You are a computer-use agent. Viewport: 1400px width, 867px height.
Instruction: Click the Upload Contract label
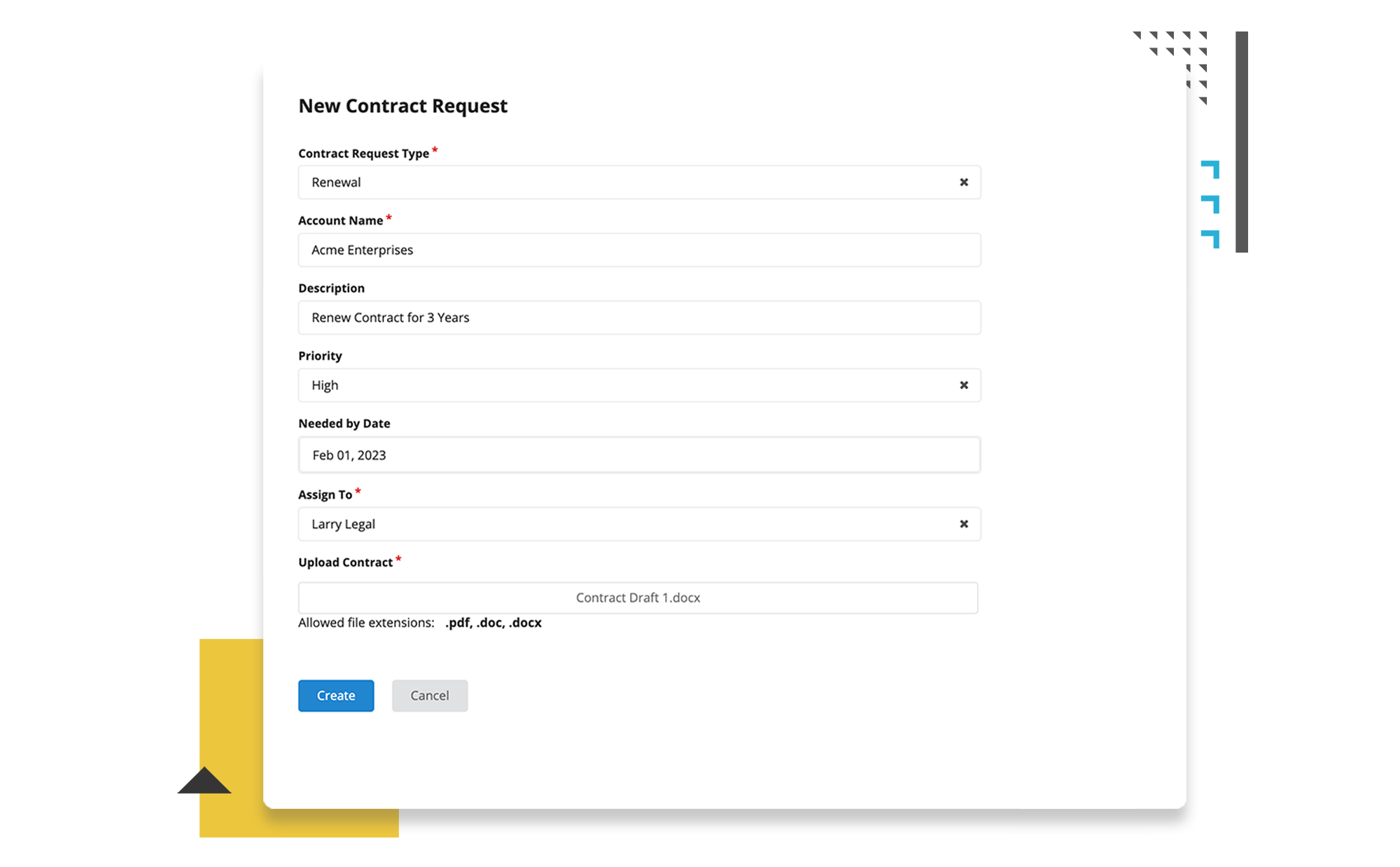(345, 563)
